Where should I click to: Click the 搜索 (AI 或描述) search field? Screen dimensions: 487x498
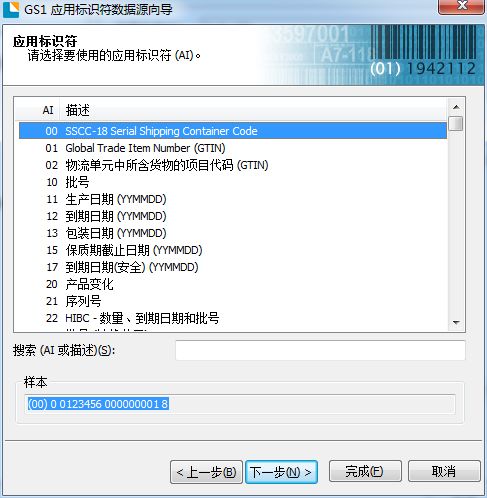(320, 350)
